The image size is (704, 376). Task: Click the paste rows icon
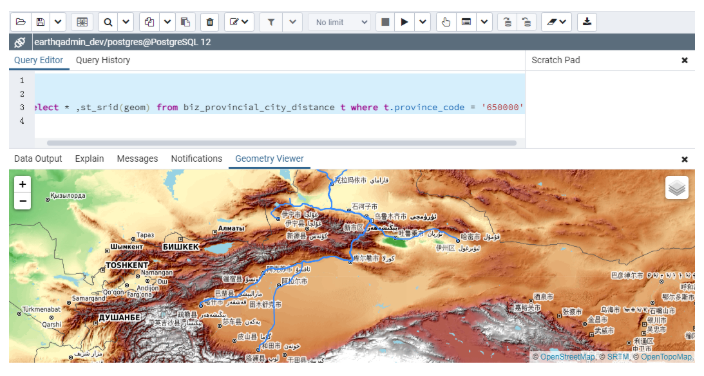coord(185,22)
